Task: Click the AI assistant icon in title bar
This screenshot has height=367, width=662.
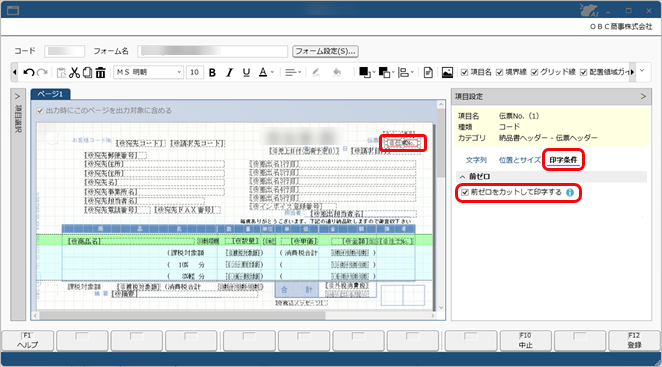Action: point(589,10)
